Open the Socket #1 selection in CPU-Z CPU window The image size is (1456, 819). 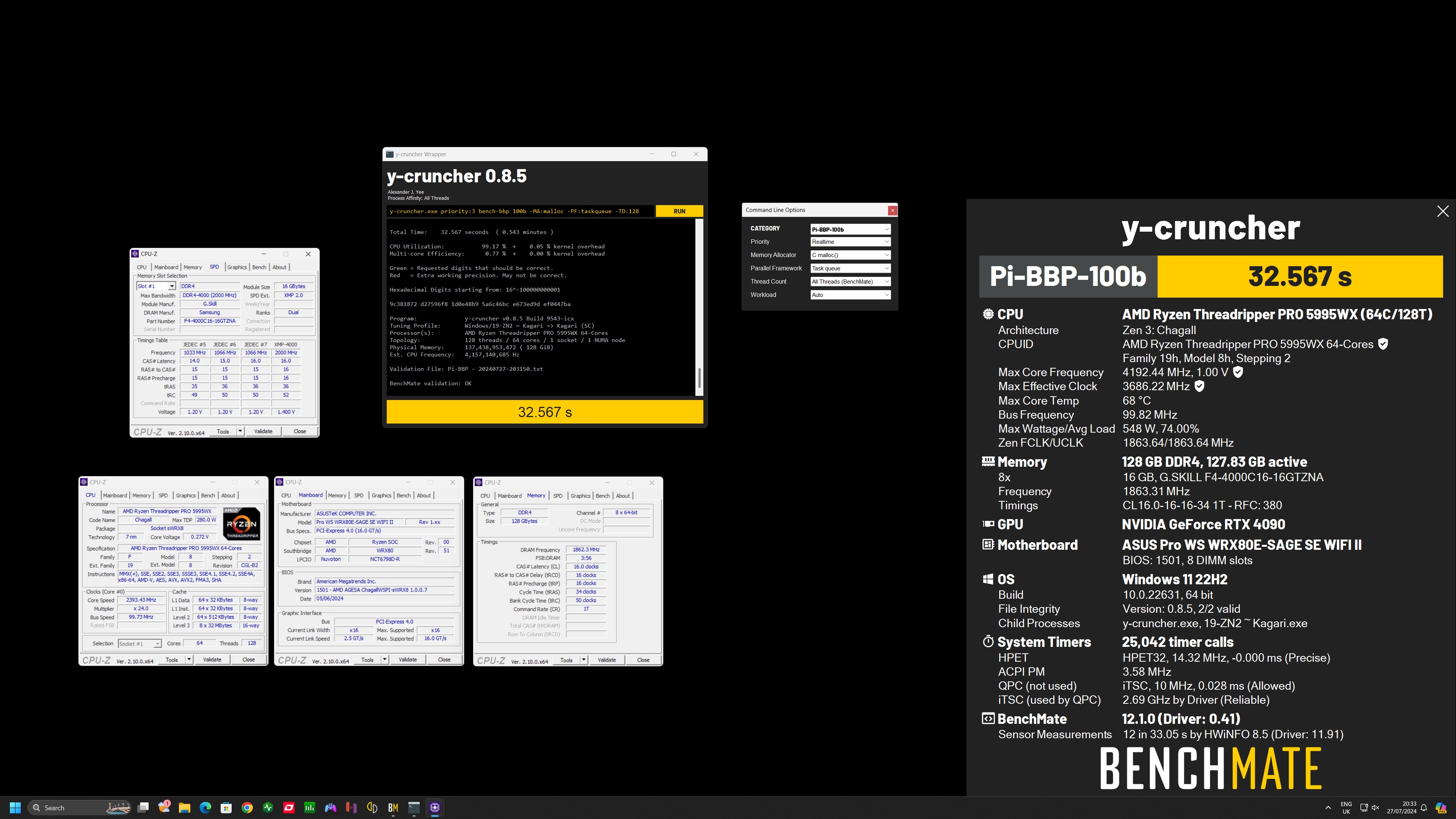pyautogui.click(x=140, y=644)
